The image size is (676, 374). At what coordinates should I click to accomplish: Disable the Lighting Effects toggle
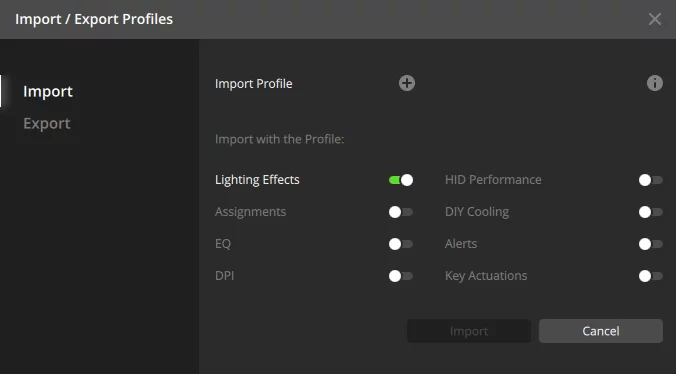401,180
